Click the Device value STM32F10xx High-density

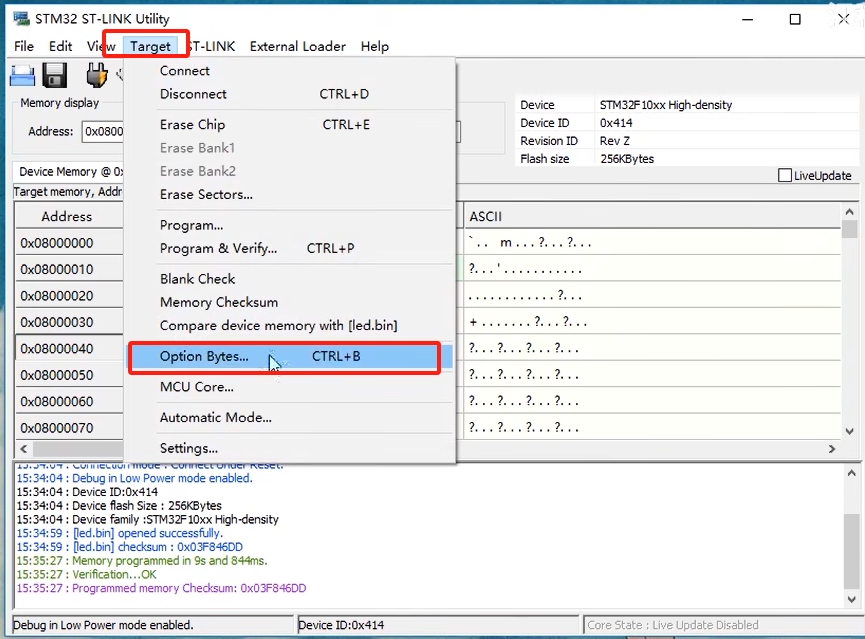666,105
